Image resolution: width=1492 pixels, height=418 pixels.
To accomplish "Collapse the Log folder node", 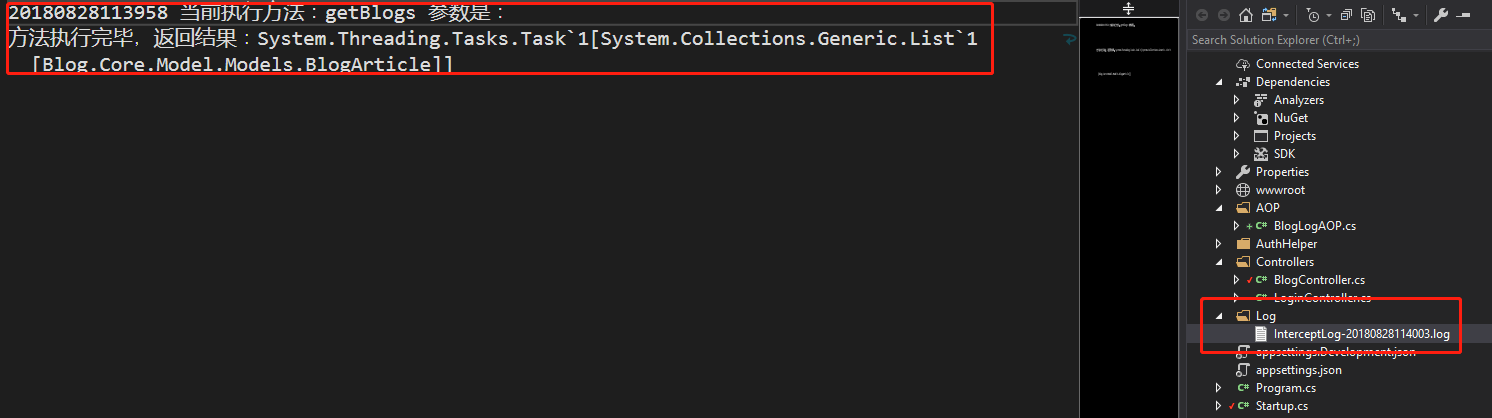I will (x=1219, y=316).
